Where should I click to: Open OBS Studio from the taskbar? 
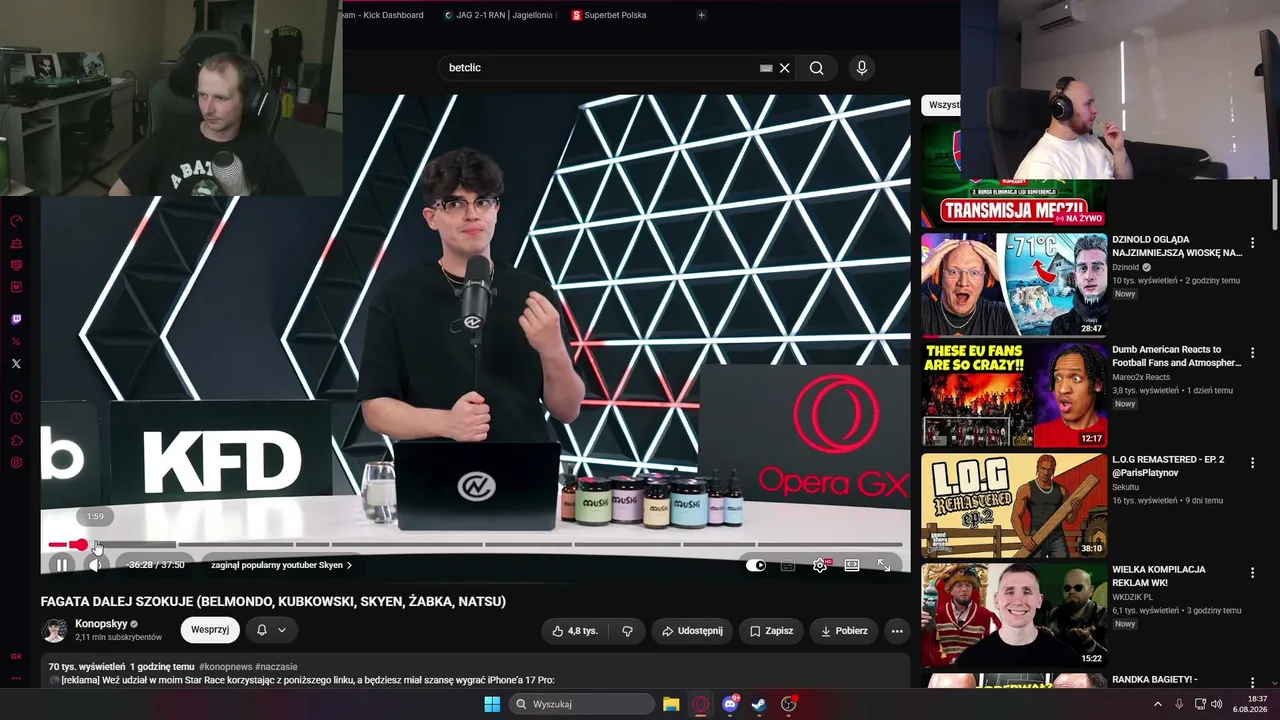[789, 704]
